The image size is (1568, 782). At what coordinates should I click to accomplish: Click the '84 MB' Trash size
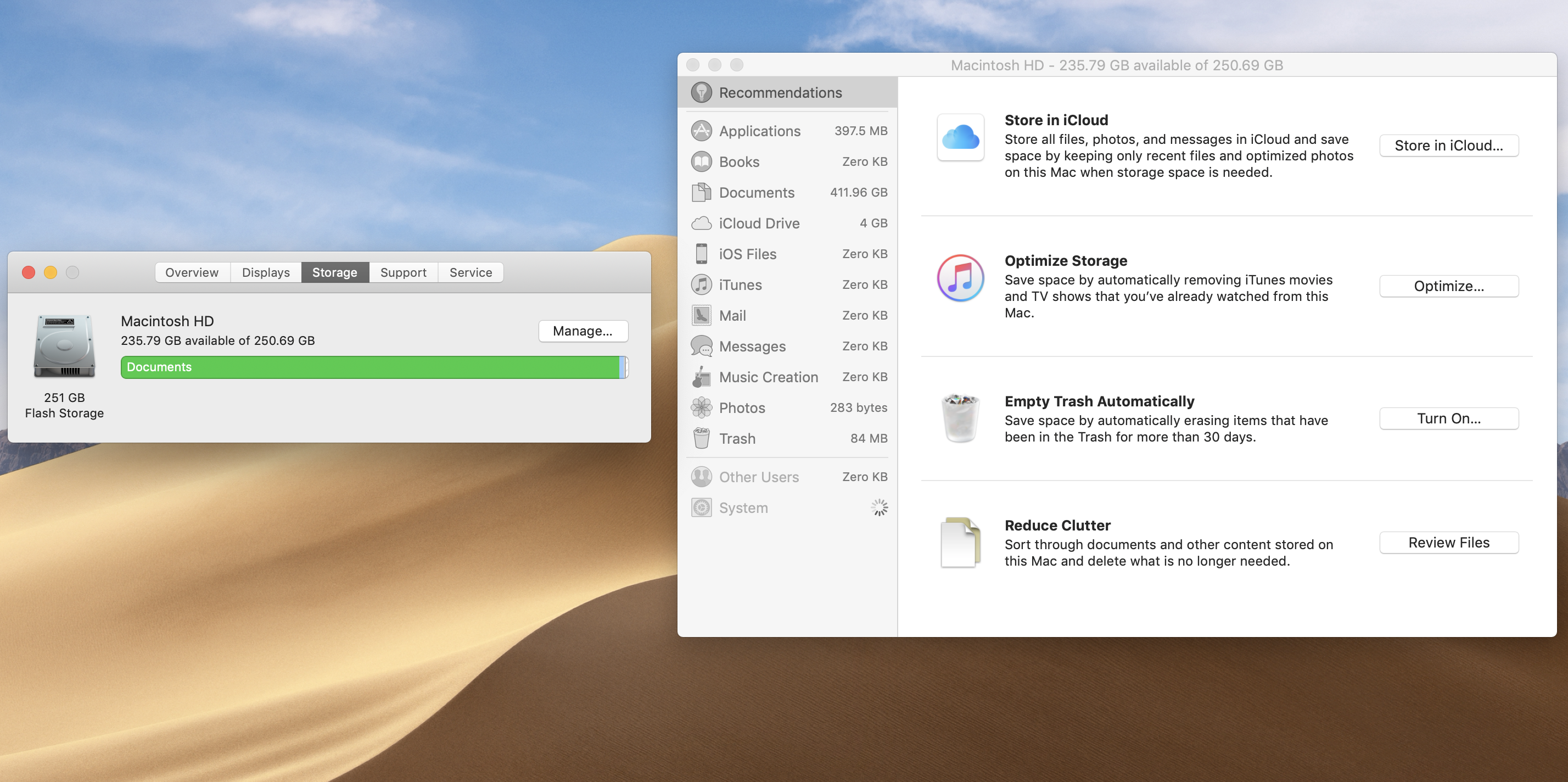point(869,439)
